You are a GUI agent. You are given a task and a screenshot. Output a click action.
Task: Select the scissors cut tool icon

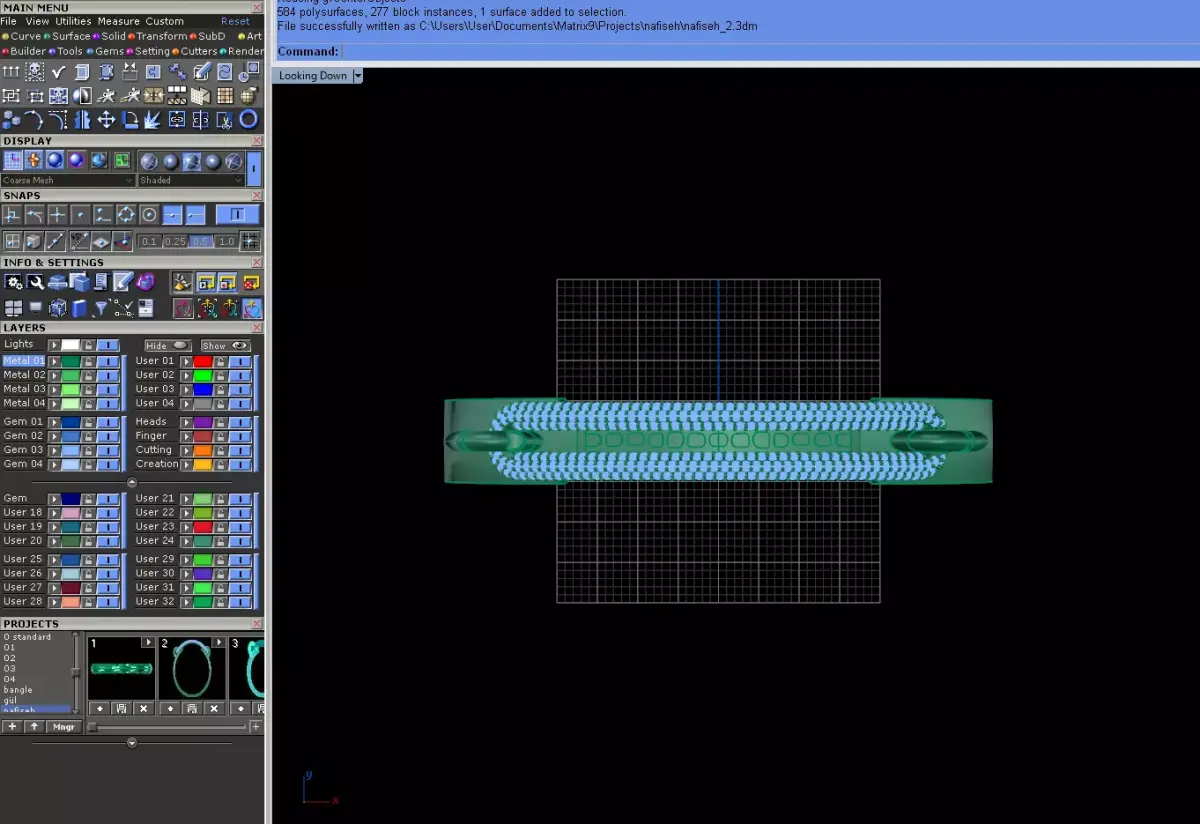click(224, 119)
